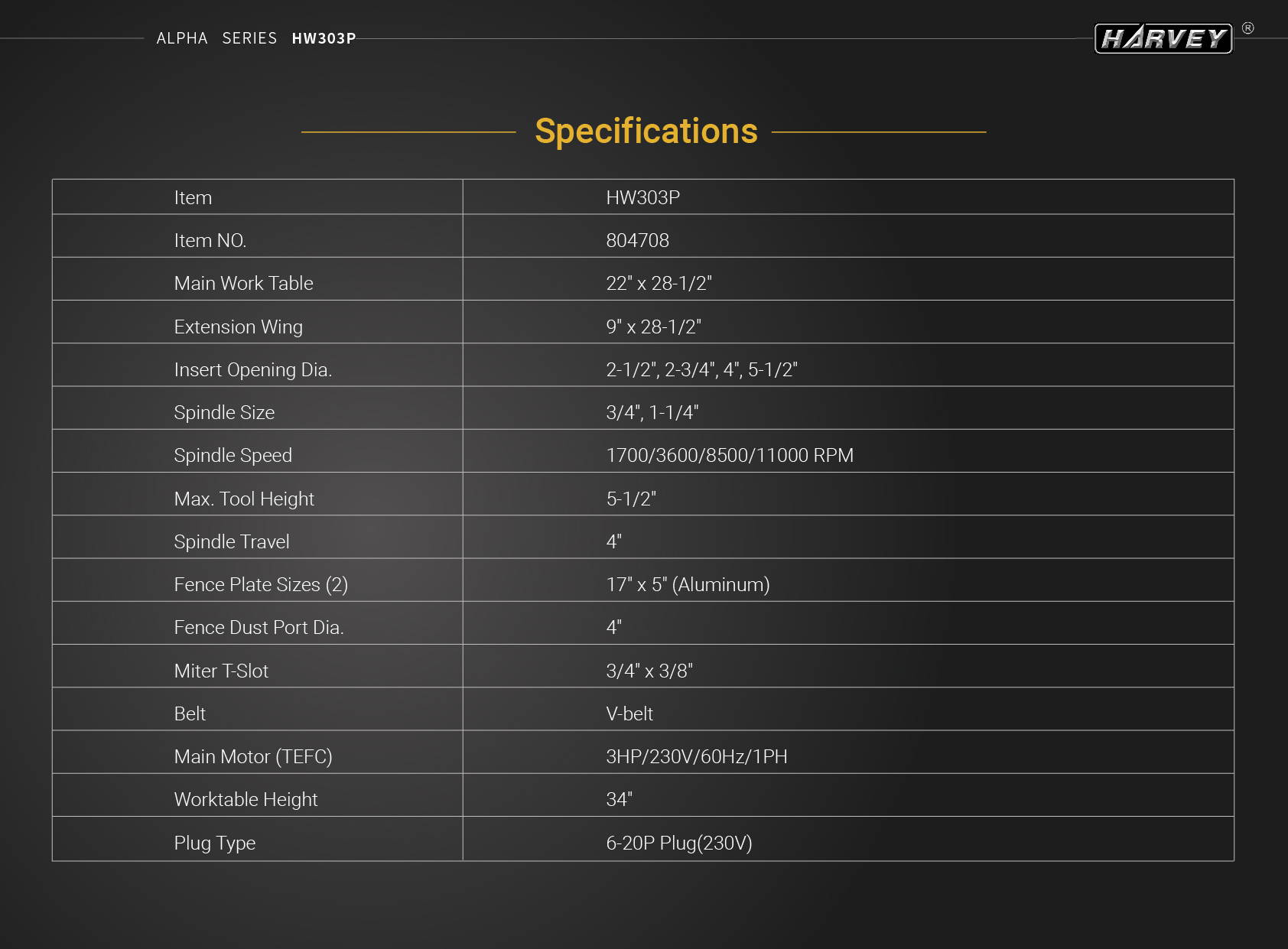
Task: Select the value 9" x 28-1/2"
Action: [653, 327]
